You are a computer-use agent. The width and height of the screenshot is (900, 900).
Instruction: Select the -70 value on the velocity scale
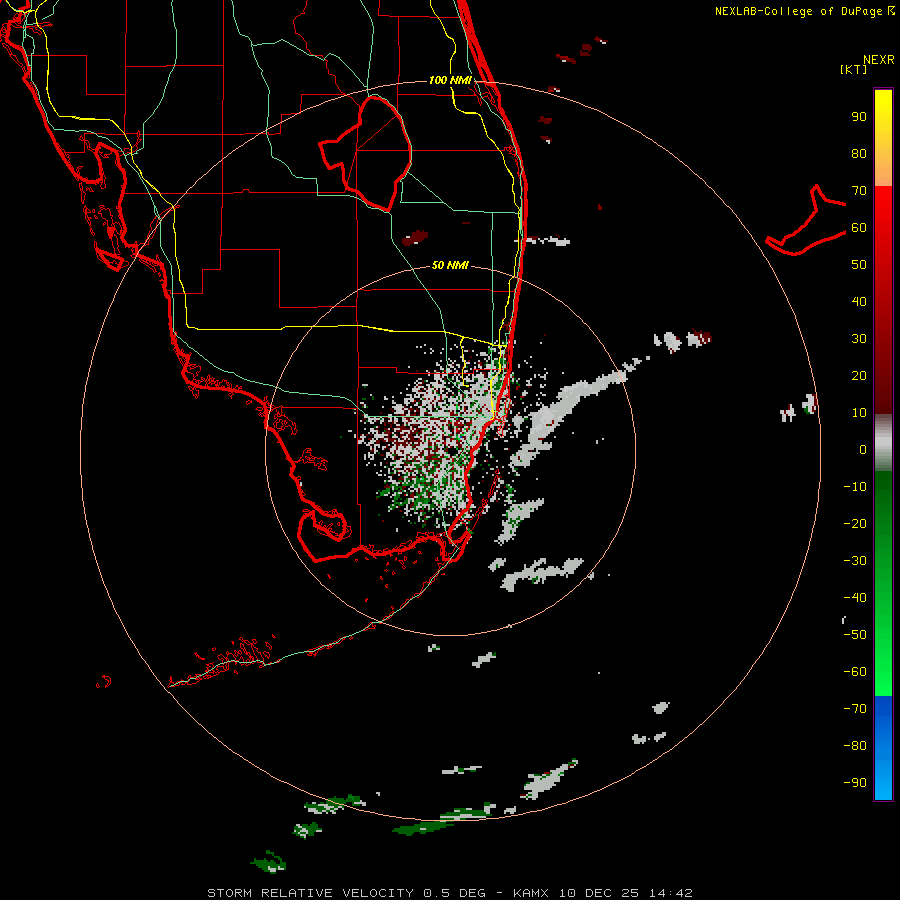point(855,708)
